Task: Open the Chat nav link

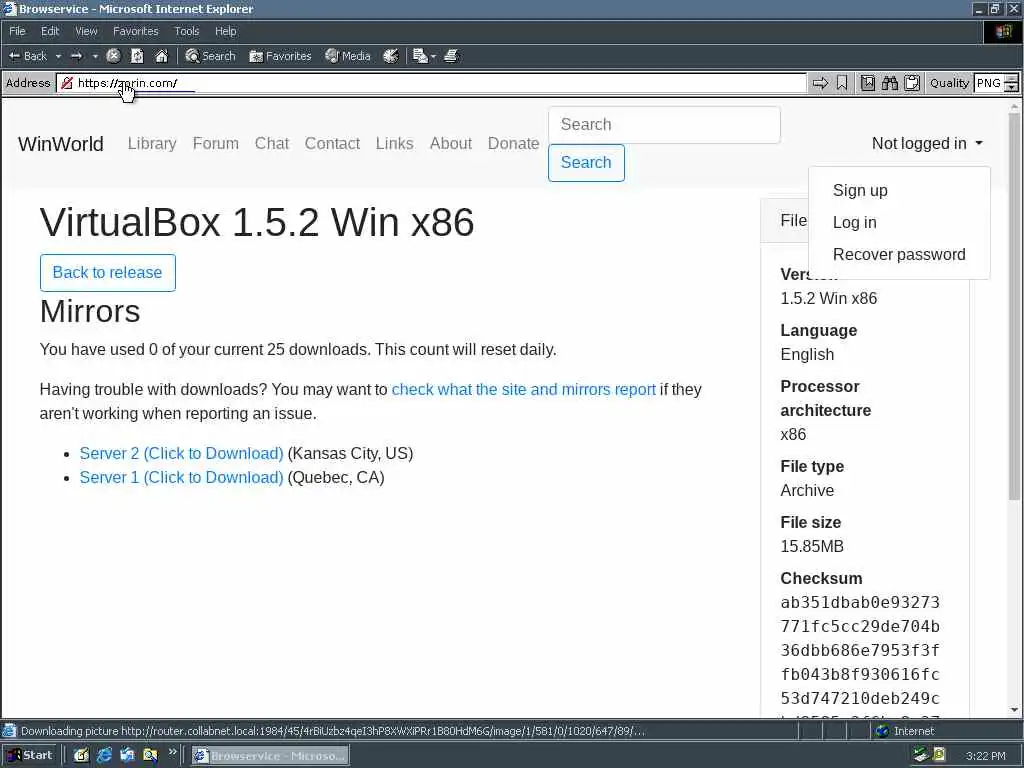Action: tap(272, 144)
